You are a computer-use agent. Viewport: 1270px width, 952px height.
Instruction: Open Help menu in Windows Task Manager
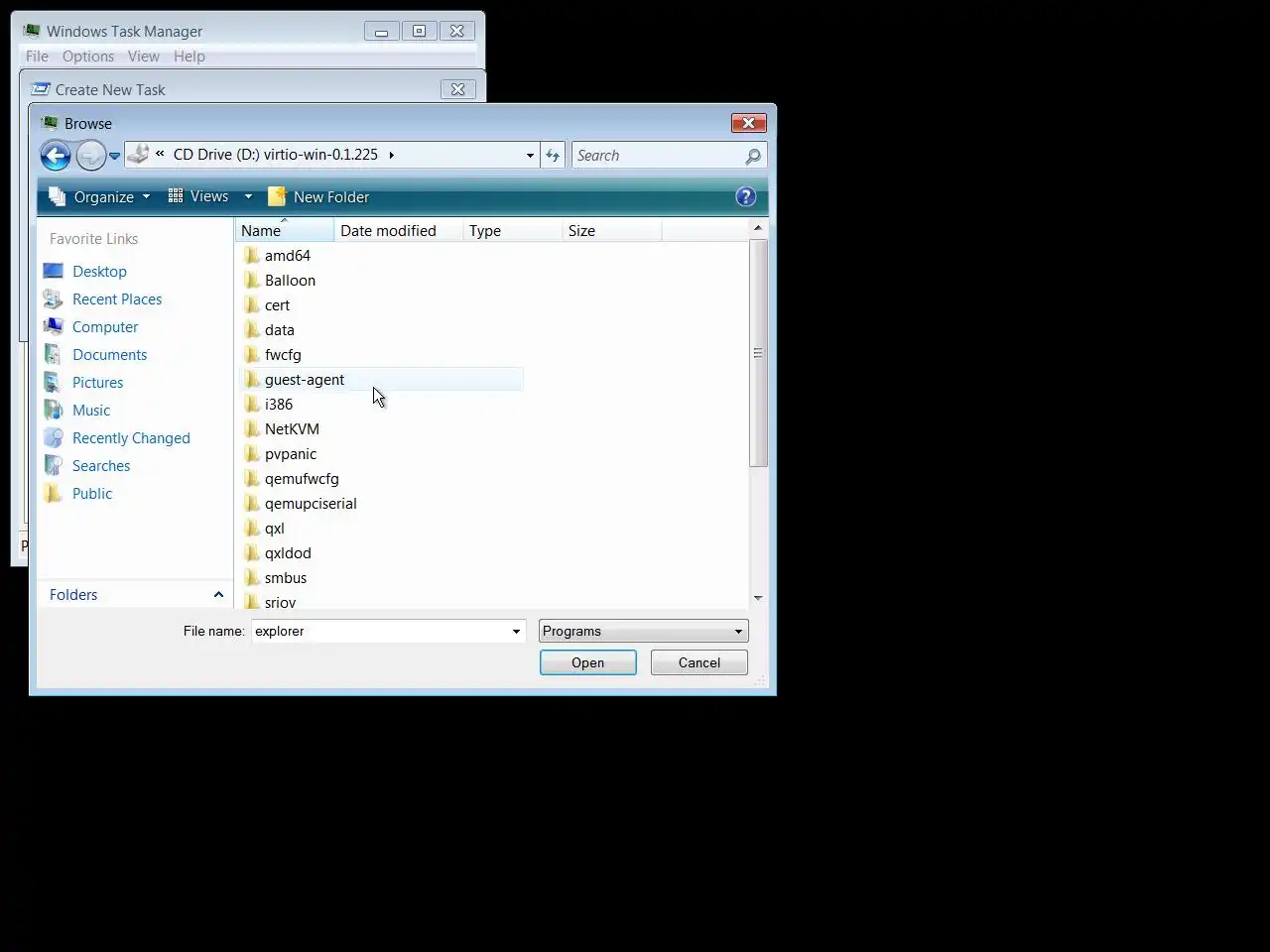(x=189, y=56)
